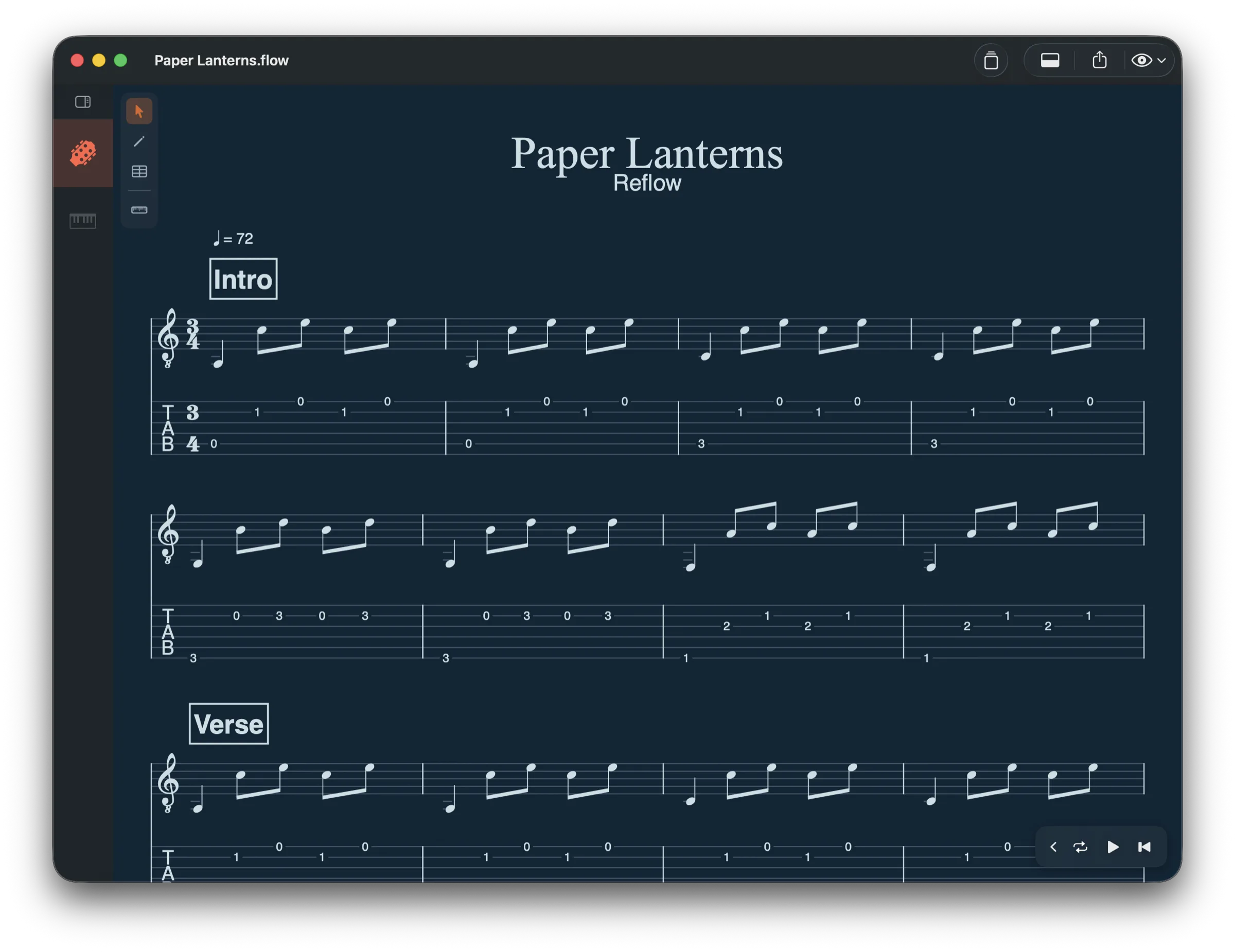The width and height of the screenshot is (1235, 952).
Task: Zoom the window with the green button
Action: pos(120,60)
